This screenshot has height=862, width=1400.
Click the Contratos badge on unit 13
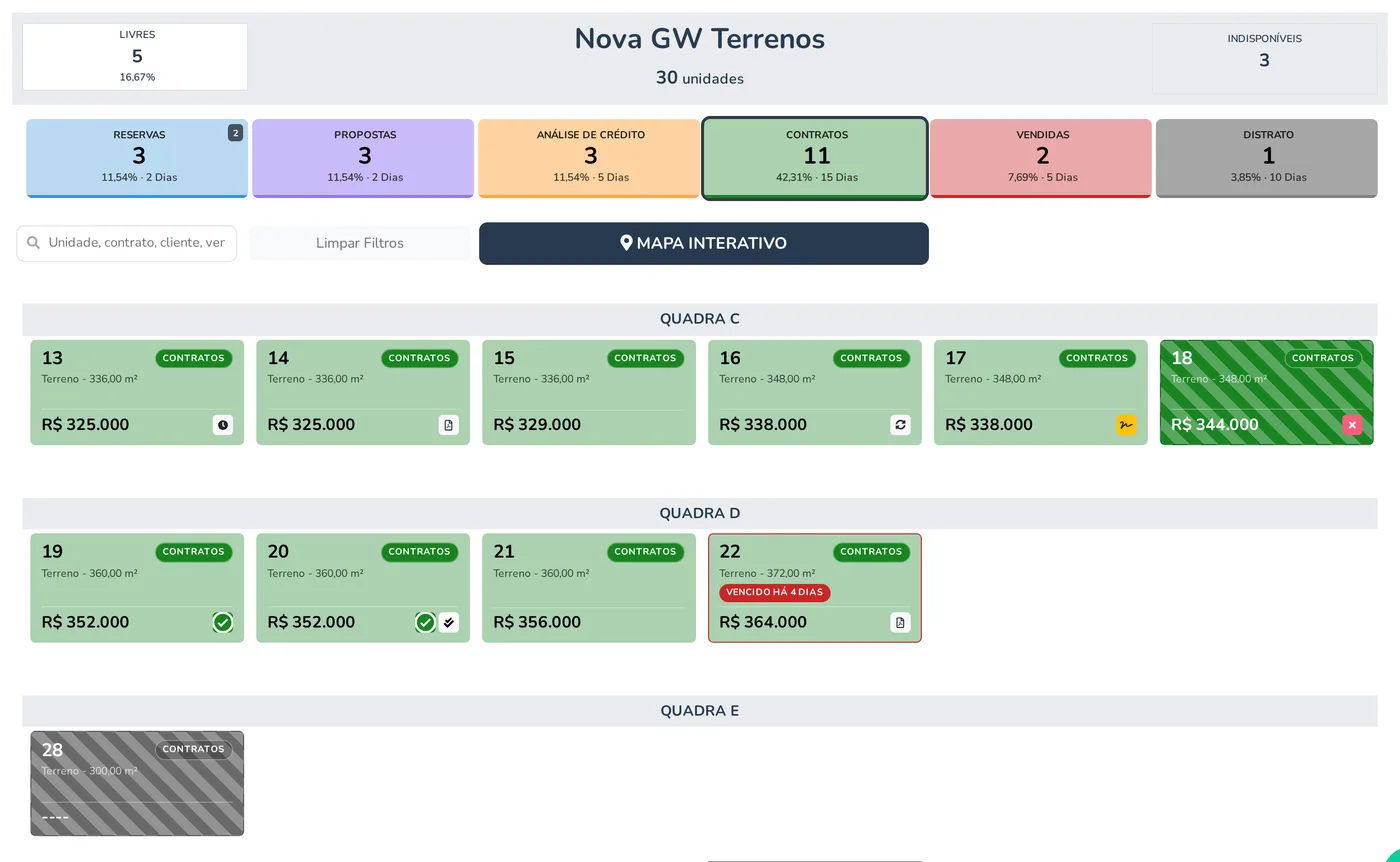click(194, 358)
